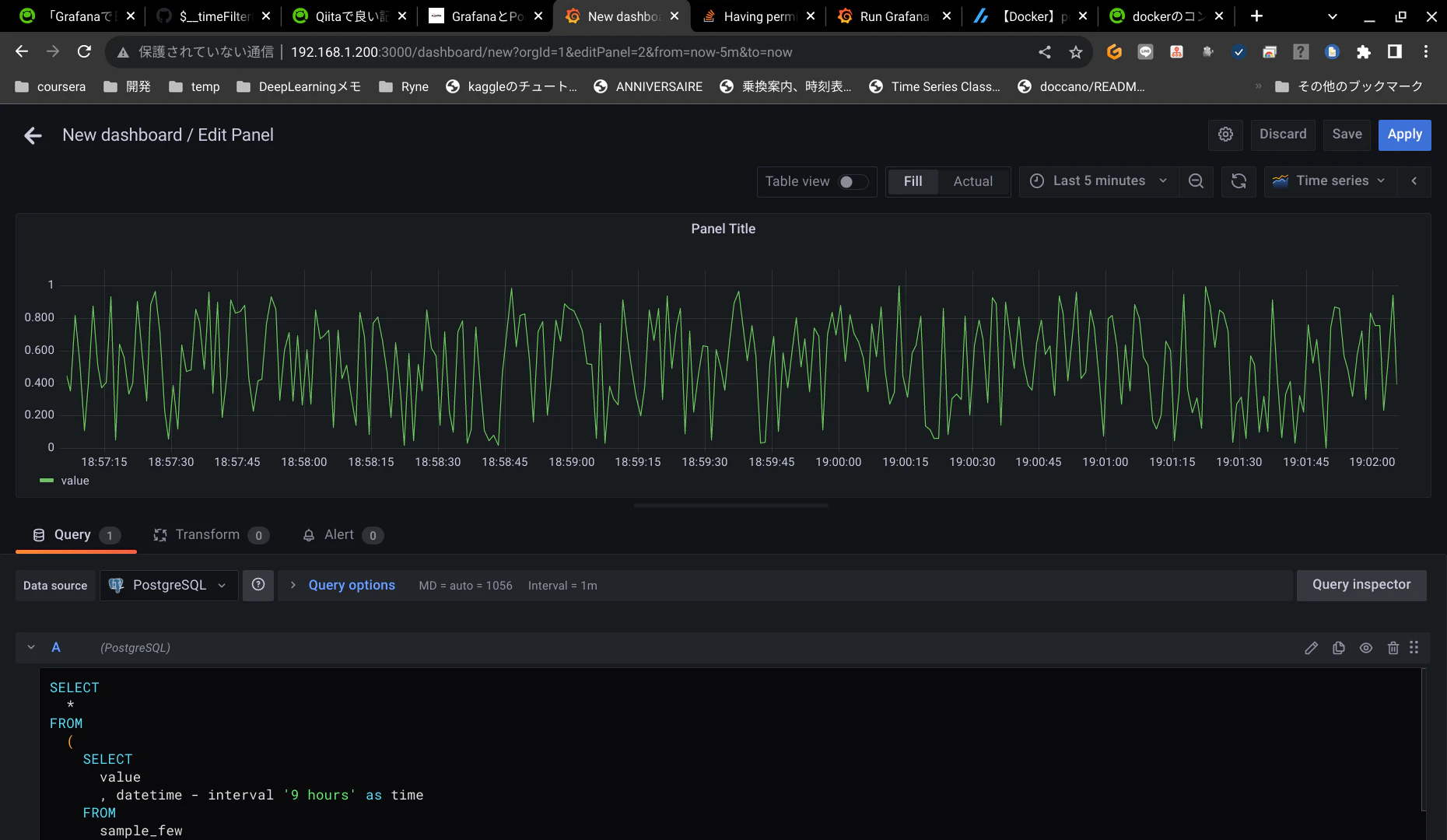Select the Actual display mode
Screen dimensions: 1447x840
coord(972,181)
